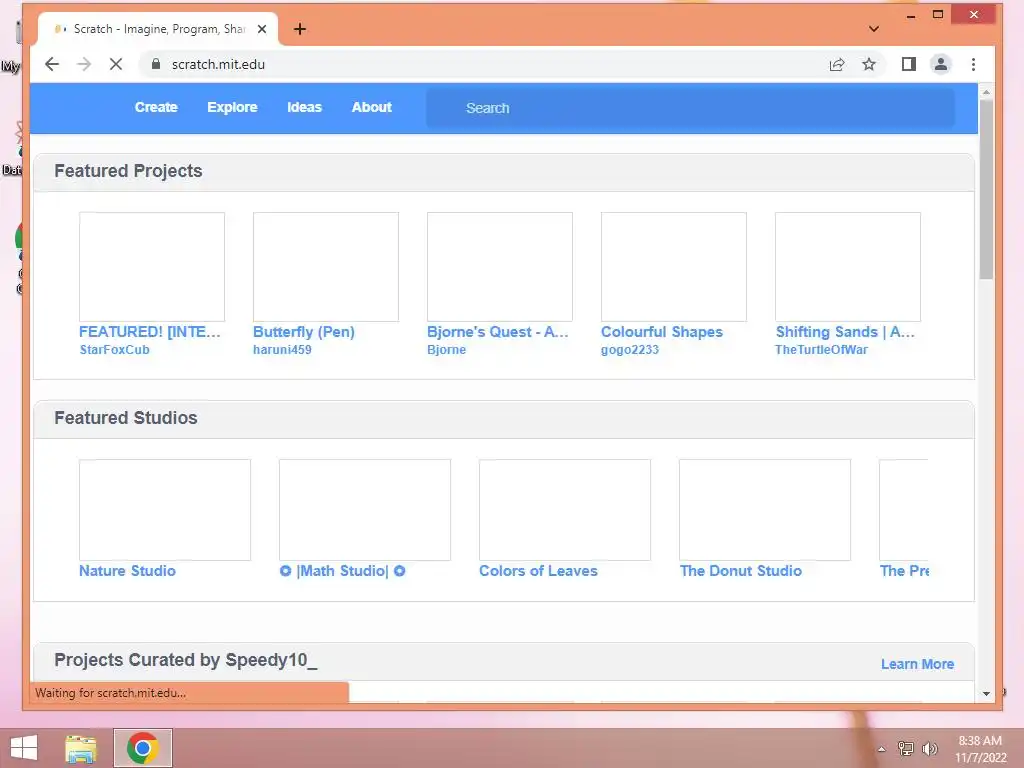This screenshot has height=768, width=1024.
Task: Expand the tab search chevron
Action: (x=874, y=29)
